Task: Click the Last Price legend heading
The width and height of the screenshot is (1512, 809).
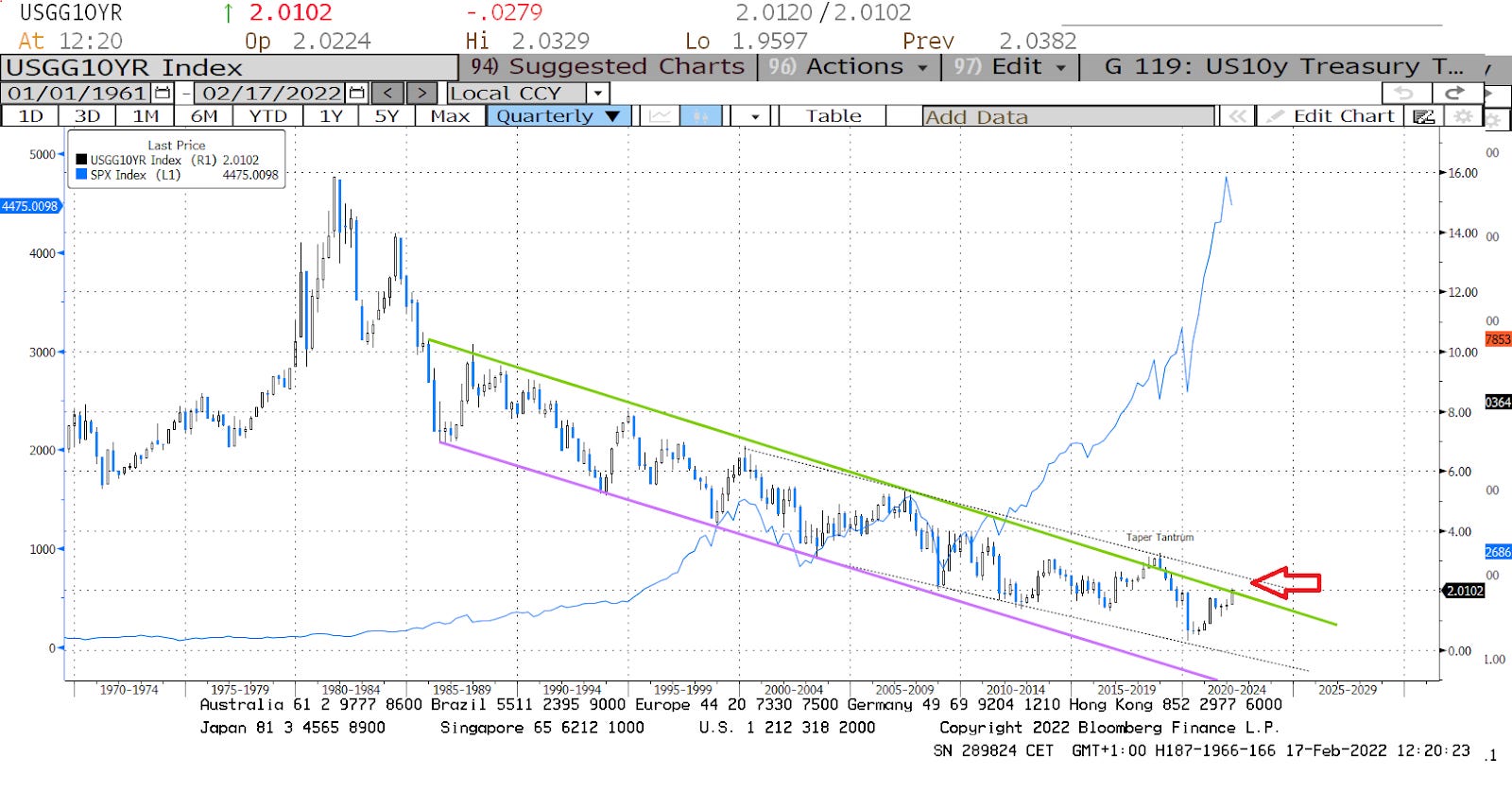Action: click(176, 145)
